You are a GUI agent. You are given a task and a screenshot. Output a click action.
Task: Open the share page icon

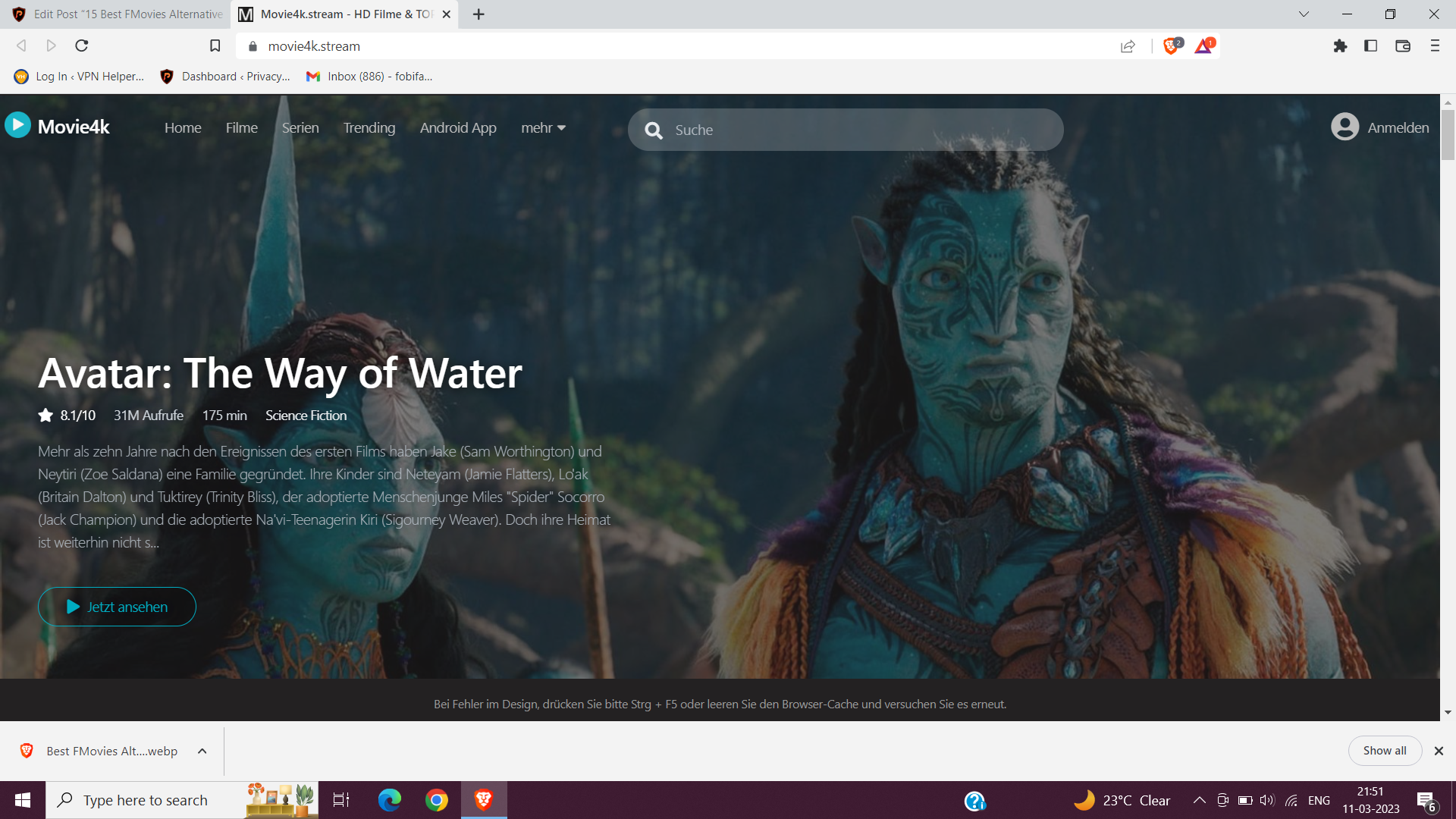click(1128, 46)
